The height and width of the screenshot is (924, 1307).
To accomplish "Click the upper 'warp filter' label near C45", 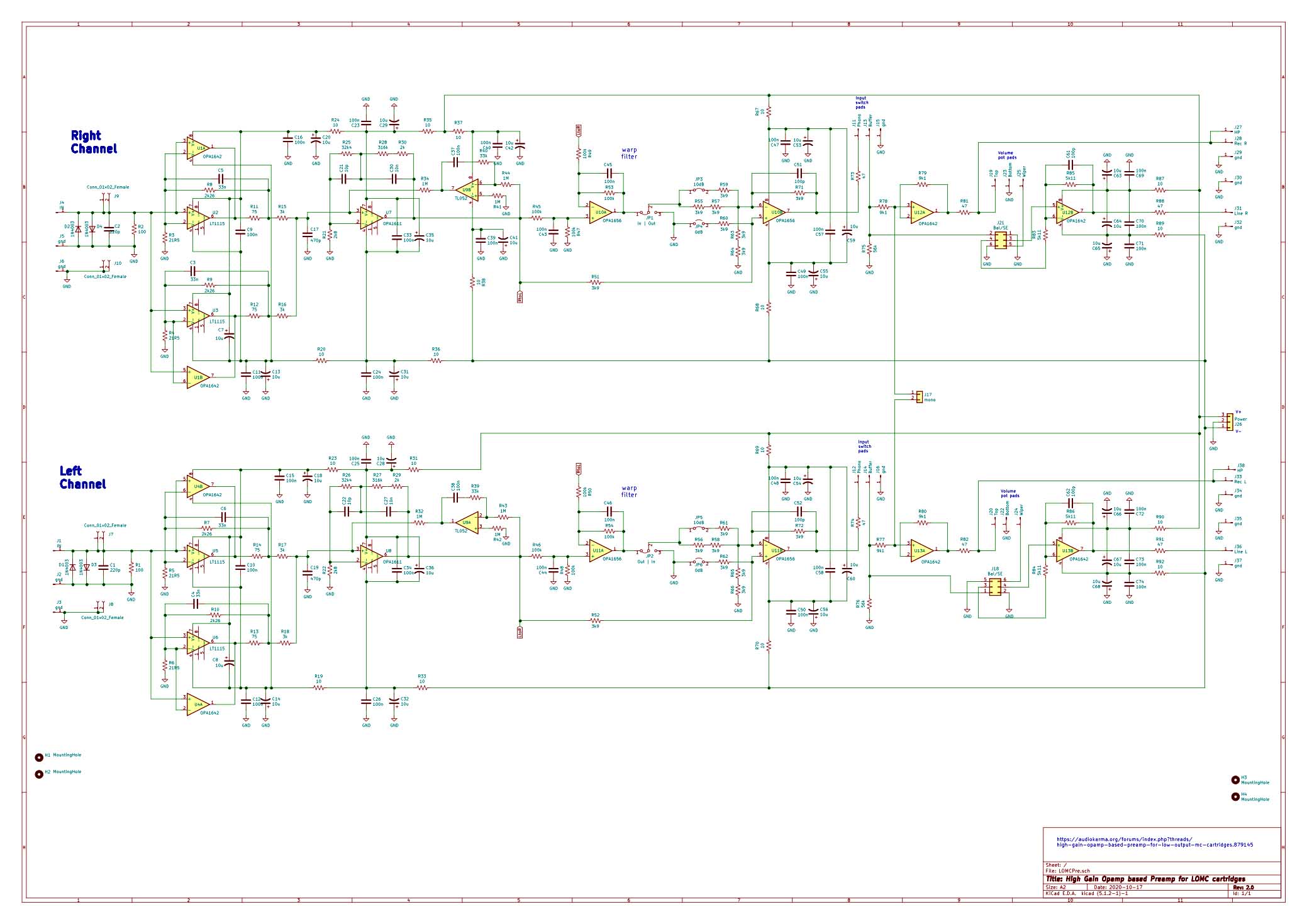I will click(629, 153).
